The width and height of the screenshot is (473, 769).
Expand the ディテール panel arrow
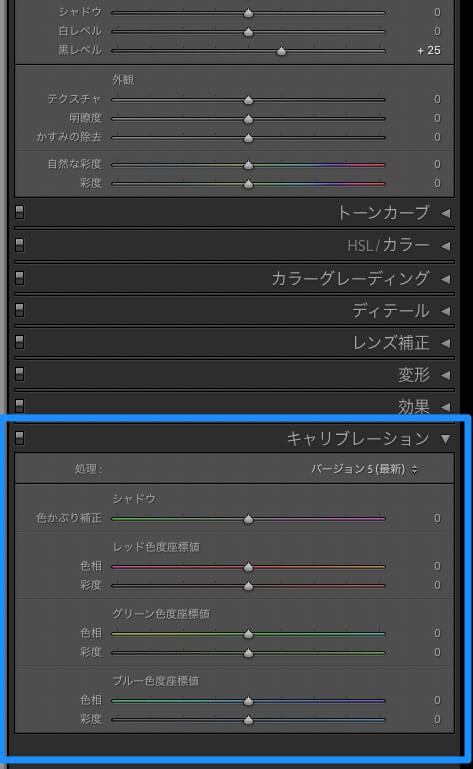coord(446,311)
